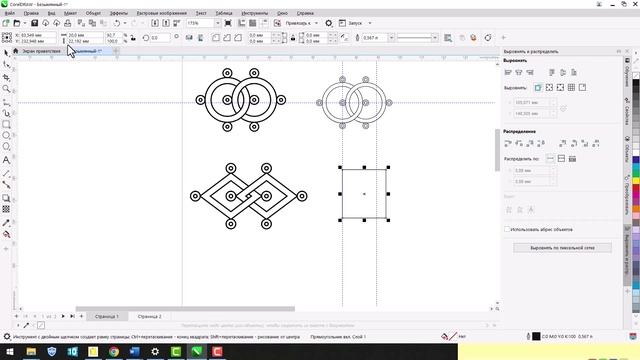This screenshot has height=360, width=640.
Task: Open the Растровые изображения menu
Action: coord(162,13)
